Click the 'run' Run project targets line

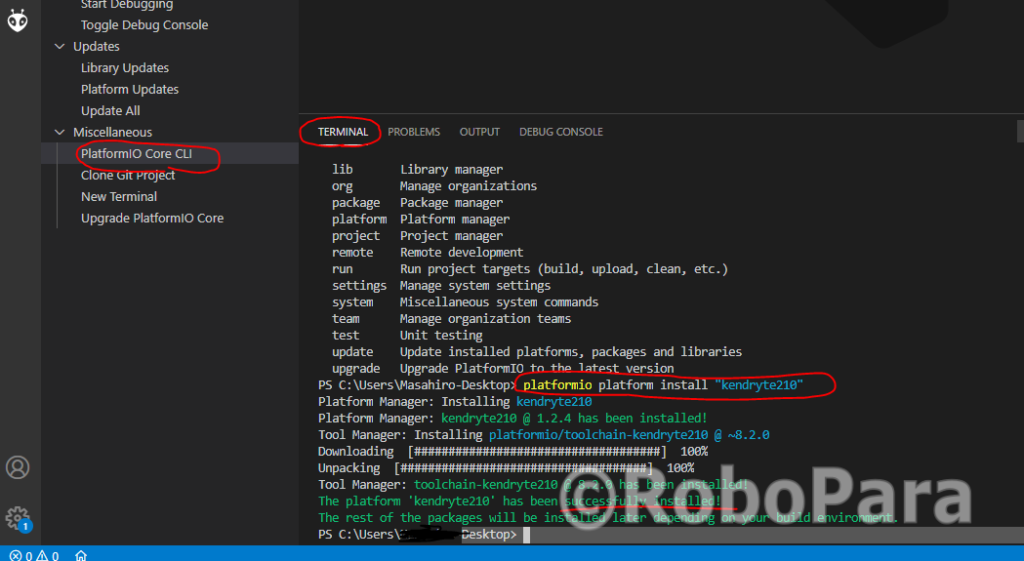(x=530, y=269)
